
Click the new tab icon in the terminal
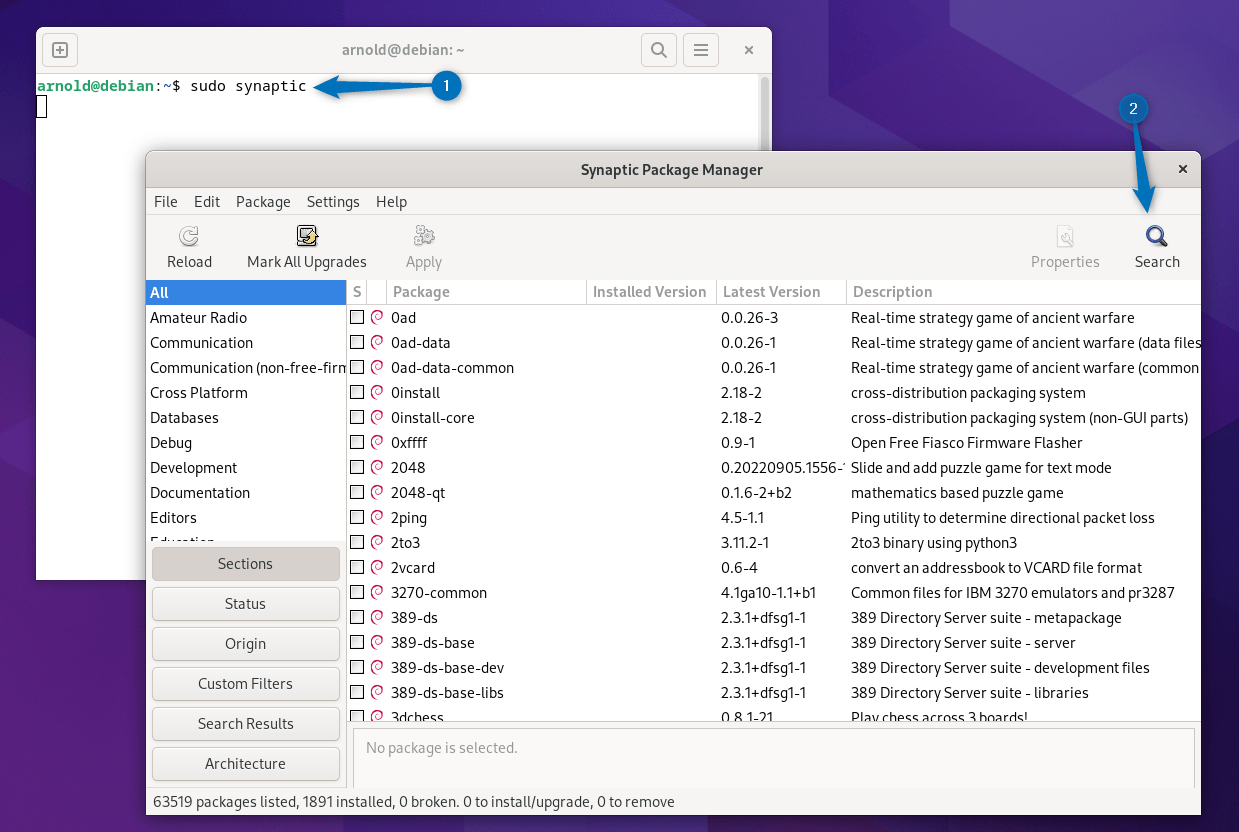tap(59, 49)
